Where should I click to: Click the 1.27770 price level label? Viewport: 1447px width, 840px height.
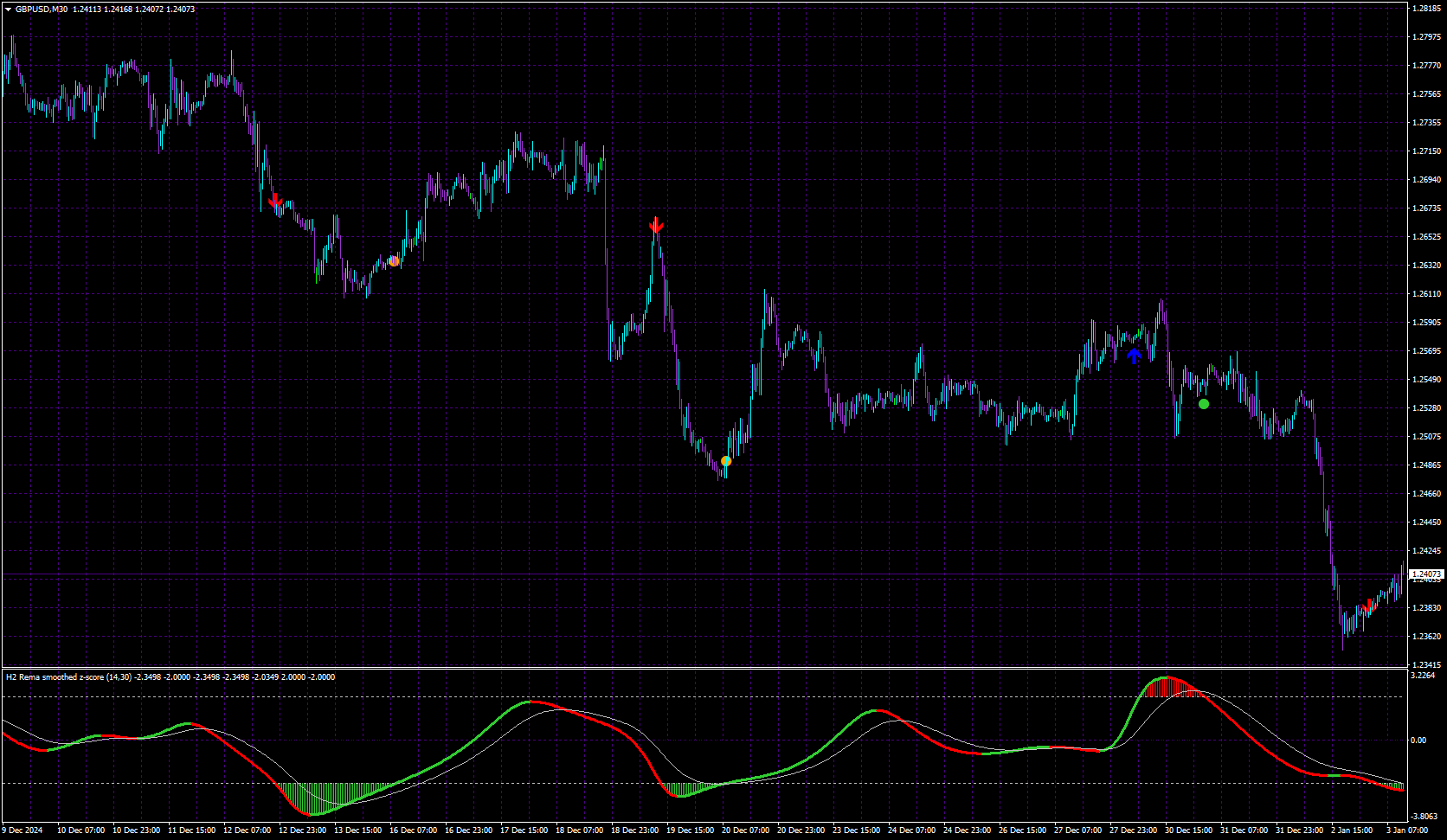[1426, 66]
